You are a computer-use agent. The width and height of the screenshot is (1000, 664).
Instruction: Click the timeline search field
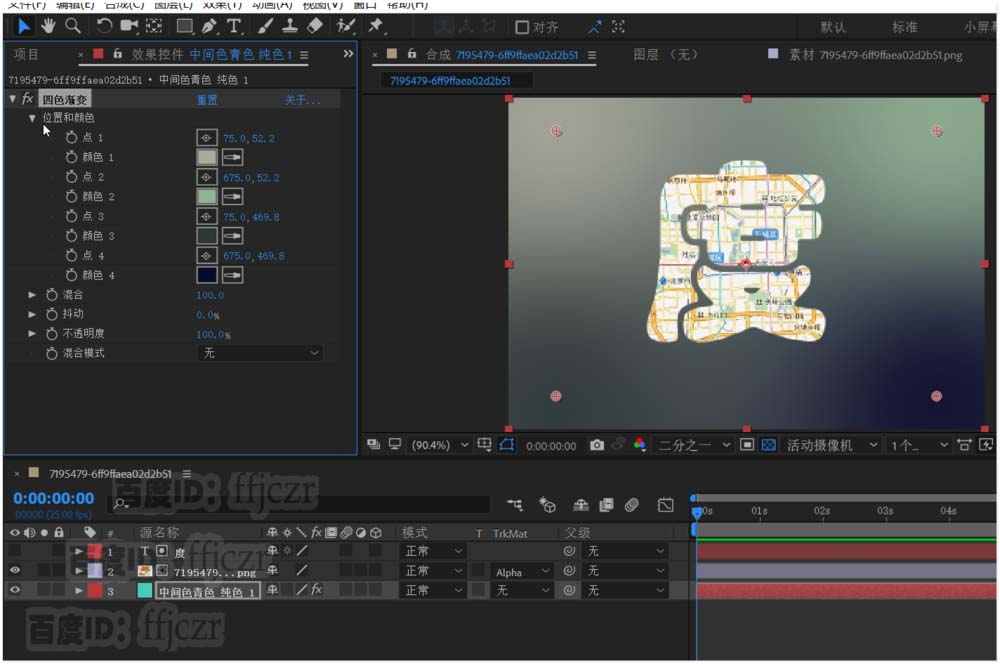pyautogui.click(x=300, y=504)
